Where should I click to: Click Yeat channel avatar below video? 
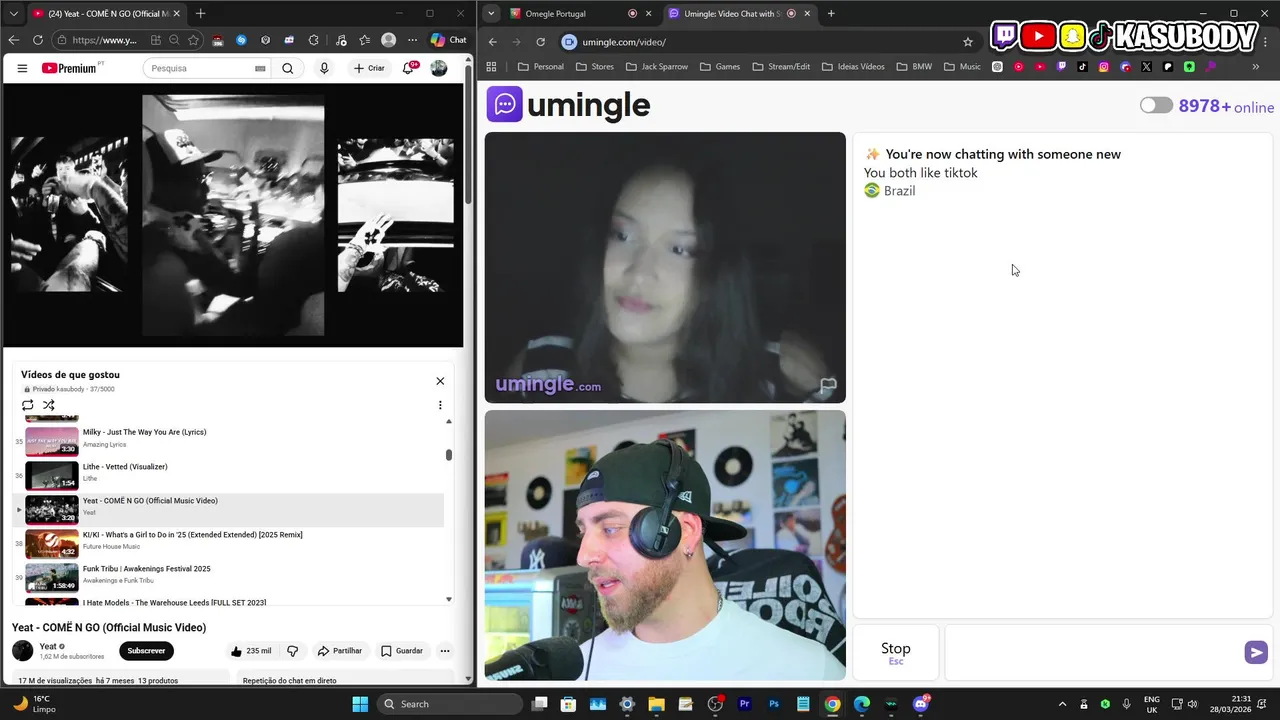click(x=22, y=651)
